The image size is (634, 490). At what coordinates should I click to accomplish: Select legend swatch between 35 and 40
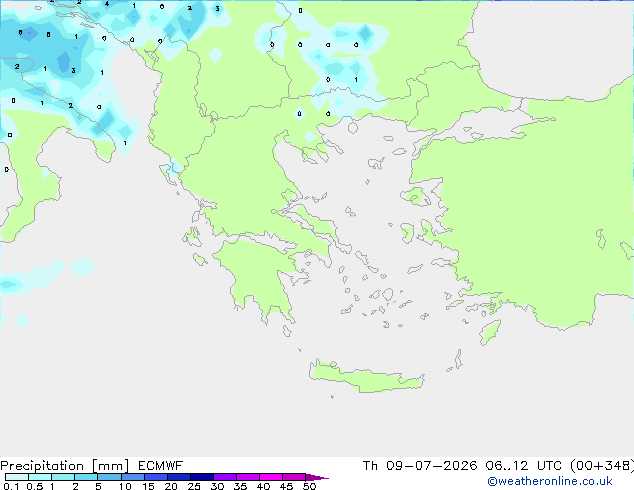(x=247, y=477)
